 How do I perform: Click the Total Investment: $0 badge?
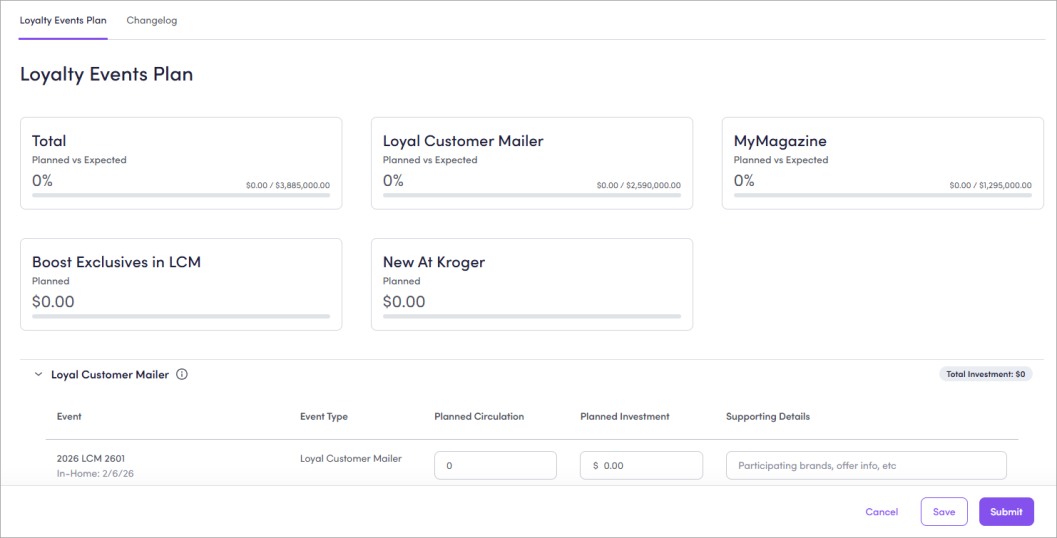(x=985, y=374)
